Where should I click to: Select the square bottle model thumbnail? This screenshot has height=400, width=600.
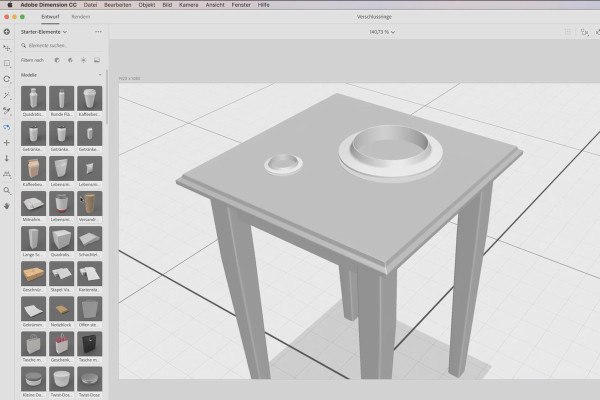tap(34, 99)
